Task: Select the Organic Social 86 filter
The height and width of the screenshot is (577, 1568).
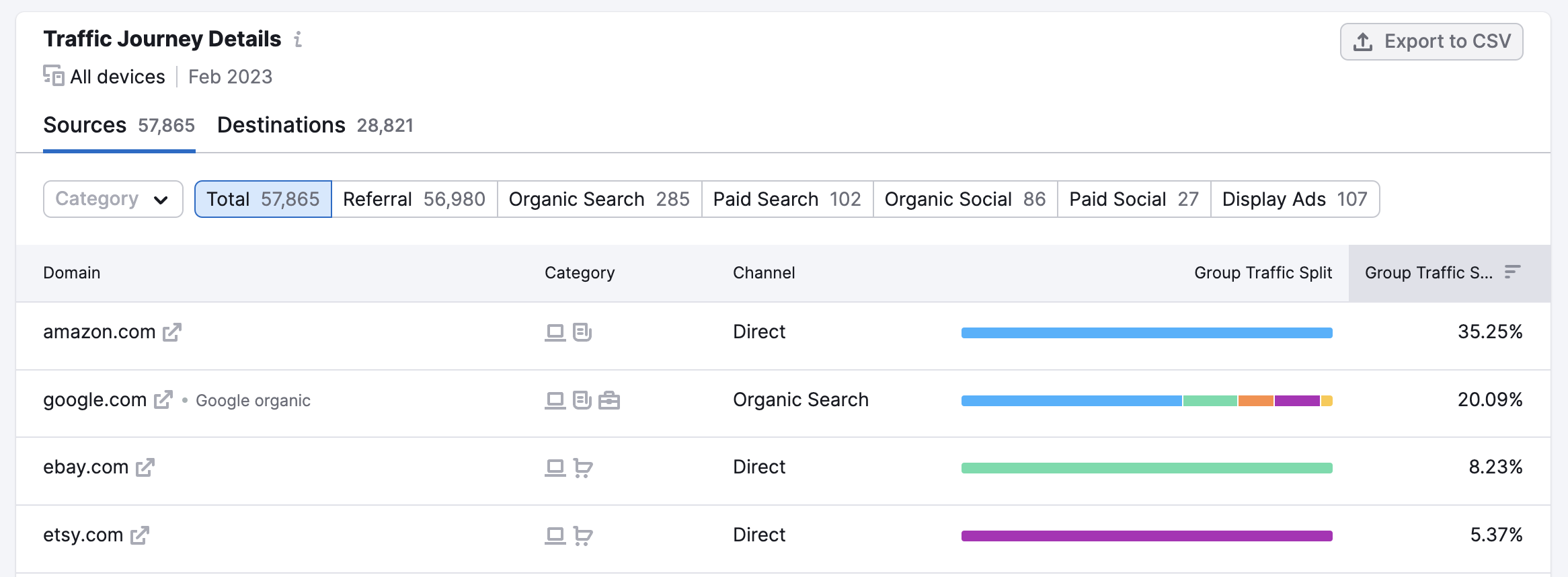Action: 966,199
